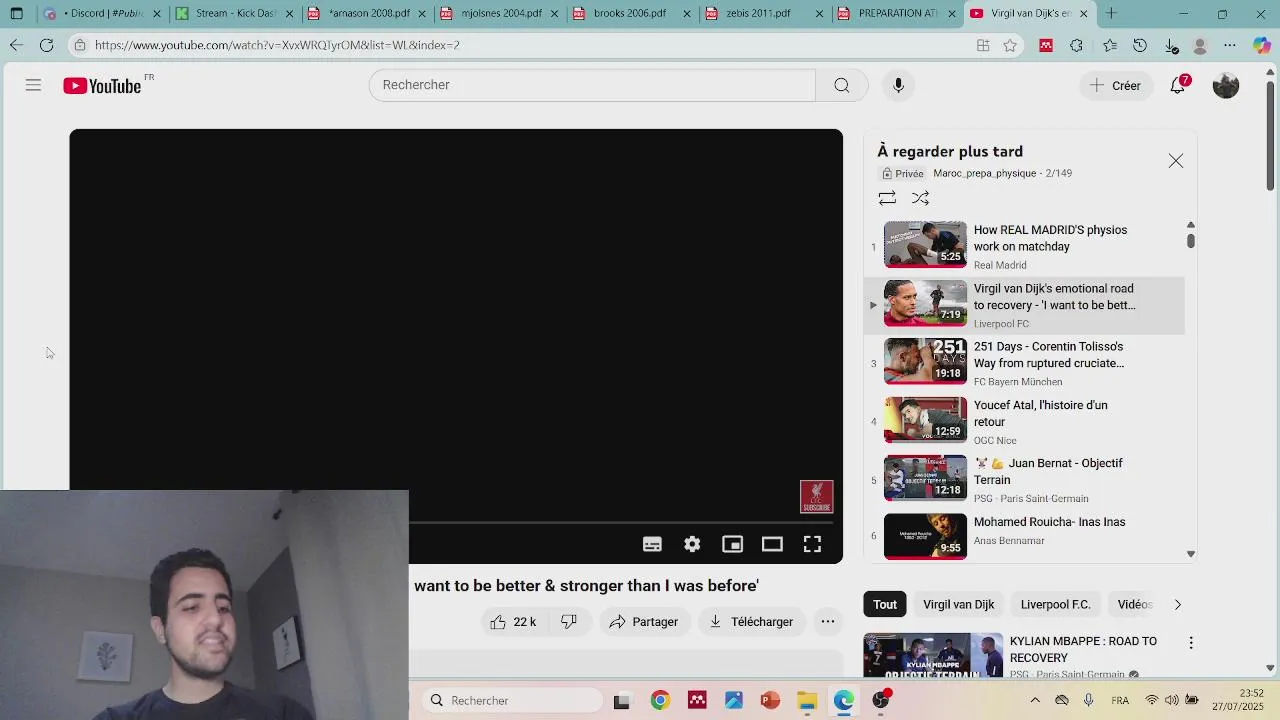
Task: Click the Créer button
Action: 1115,86
